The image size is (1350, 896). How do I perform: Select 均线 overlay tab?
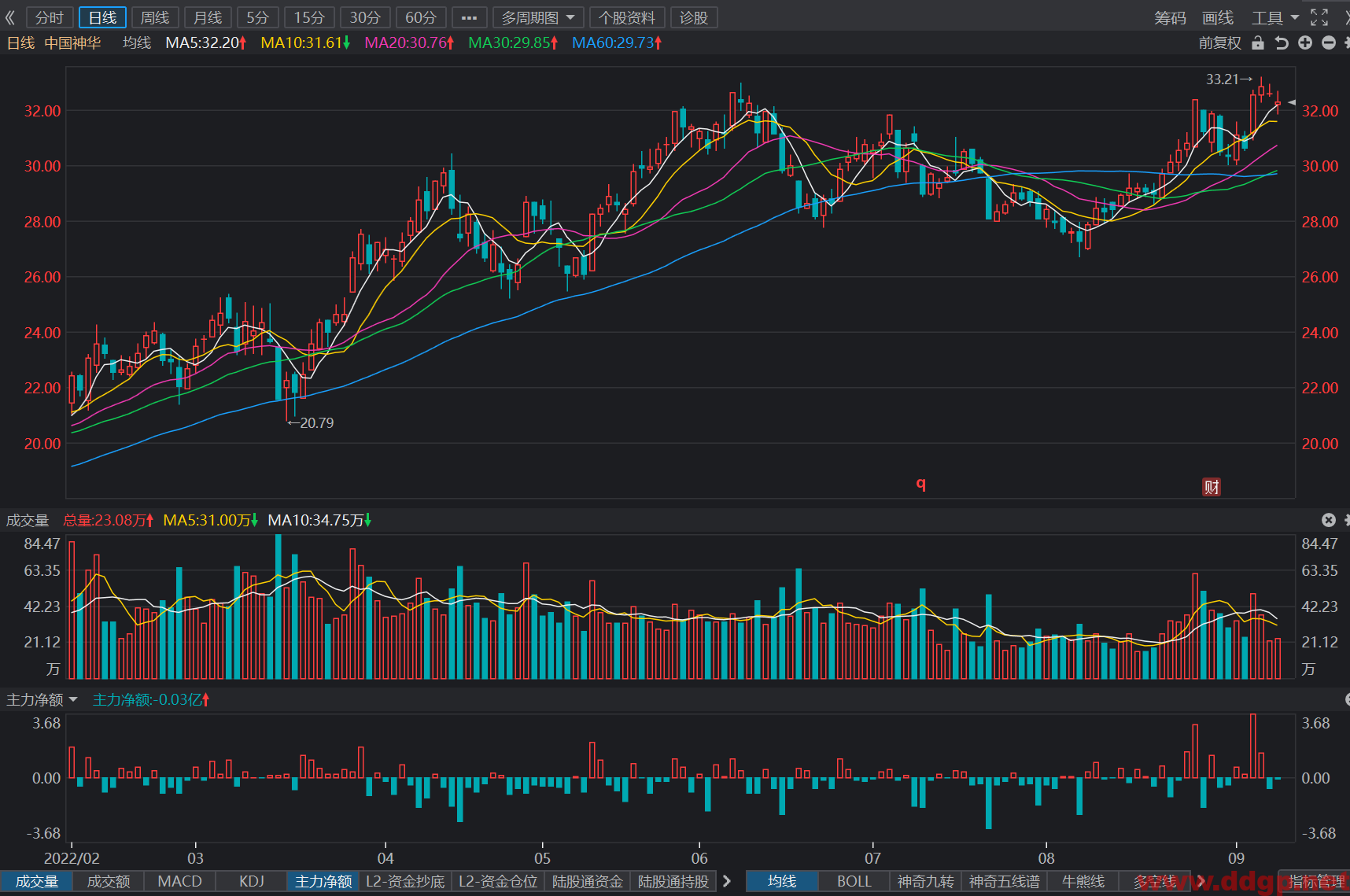coord(782,881)
